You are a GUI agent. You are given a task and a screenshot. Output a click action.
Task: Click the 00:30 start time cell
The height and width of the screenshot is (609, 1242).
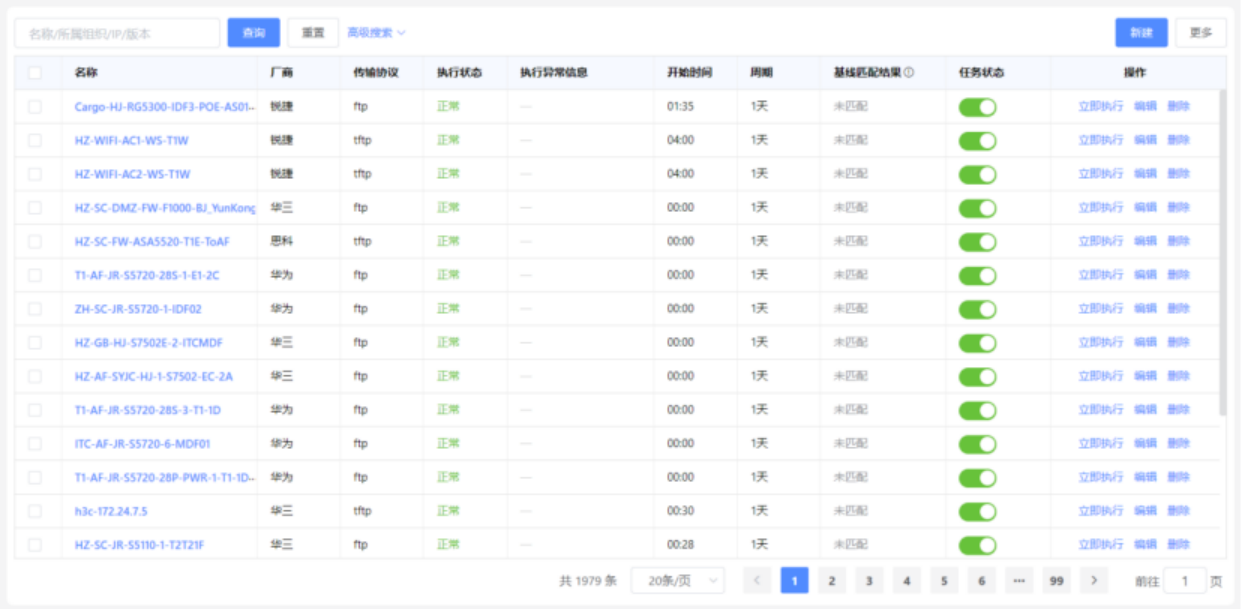coord(680,511)
